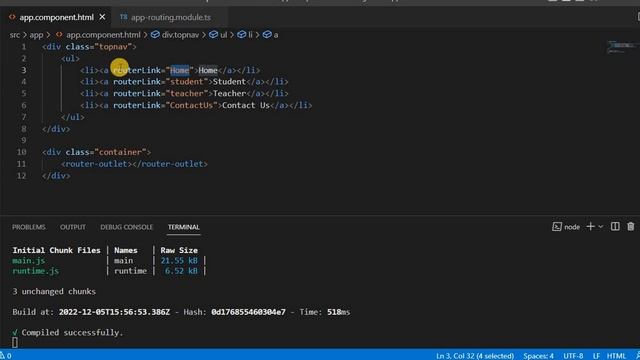This screenshot has width=640, height=360.
Task: Change language mode via HTML status
Action: click(x=616, y=356)
